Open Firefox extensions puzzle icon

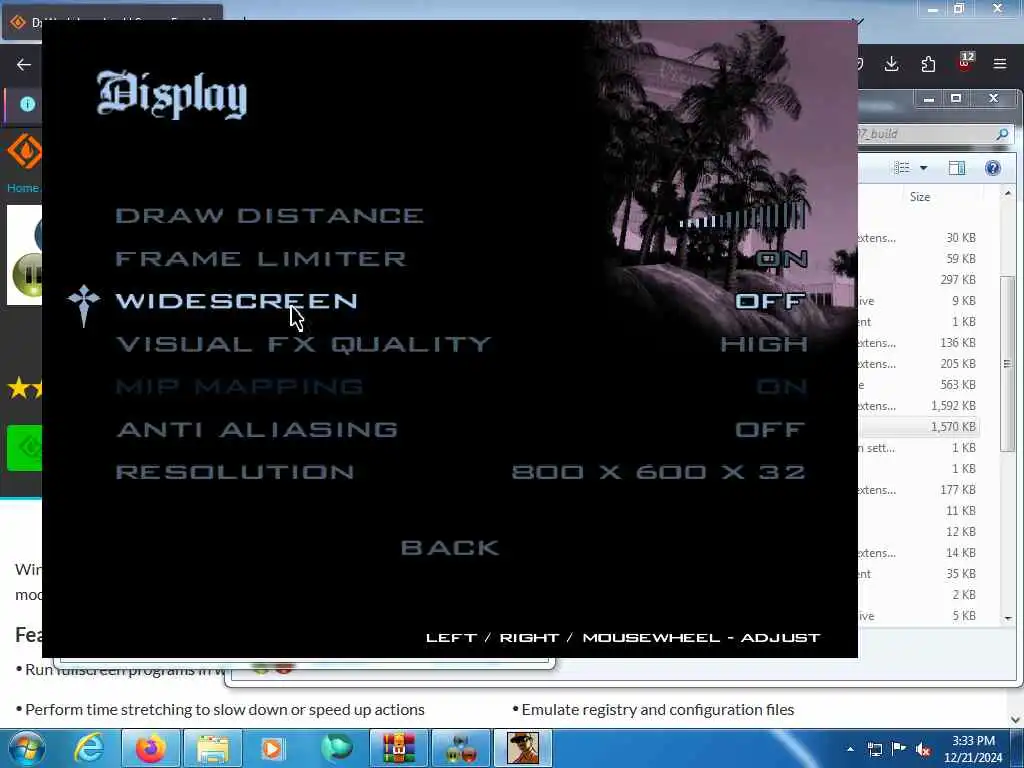pyautogui.click(x=928, y=63)
